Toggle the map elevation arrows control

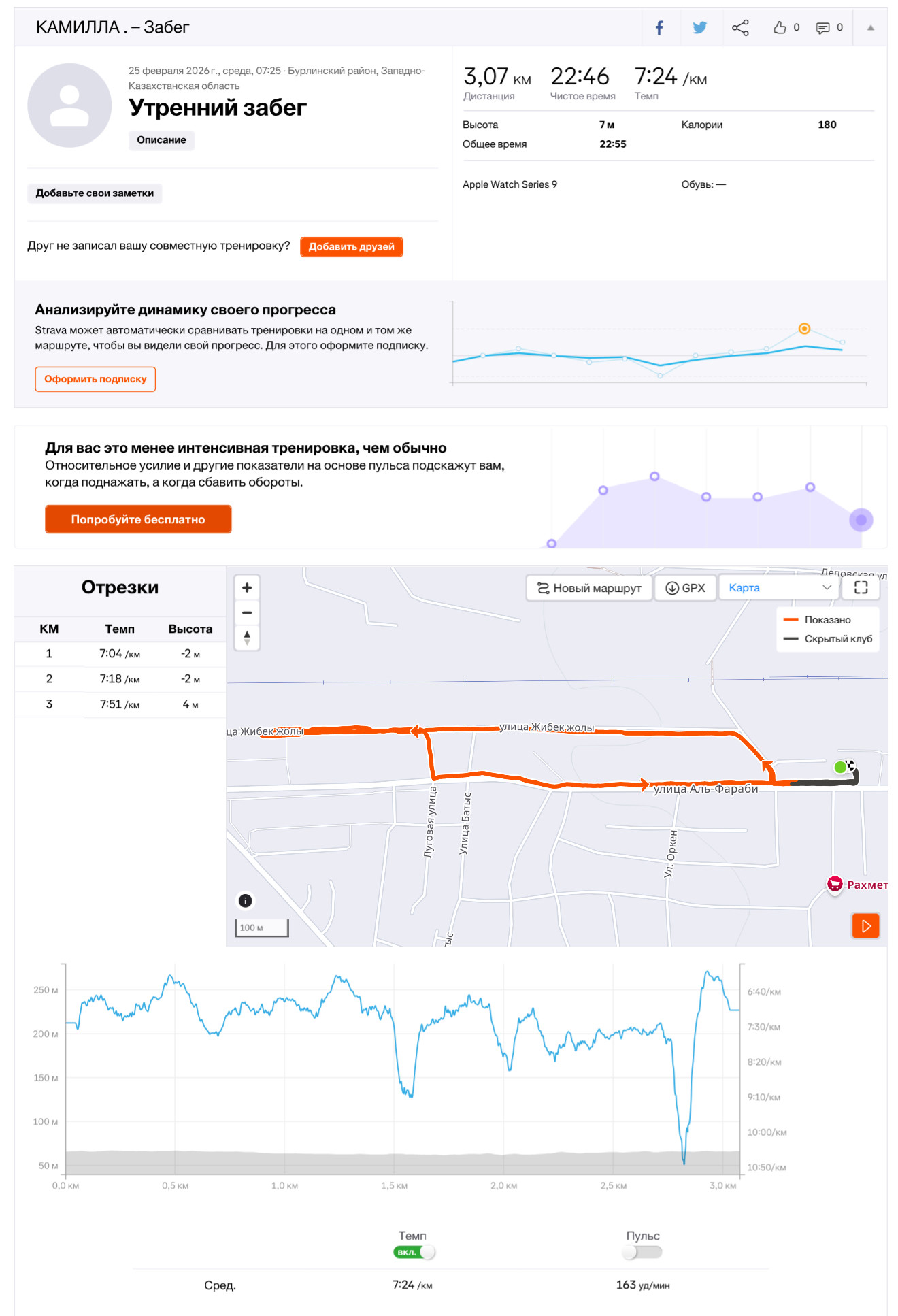[x=247, y=638]
